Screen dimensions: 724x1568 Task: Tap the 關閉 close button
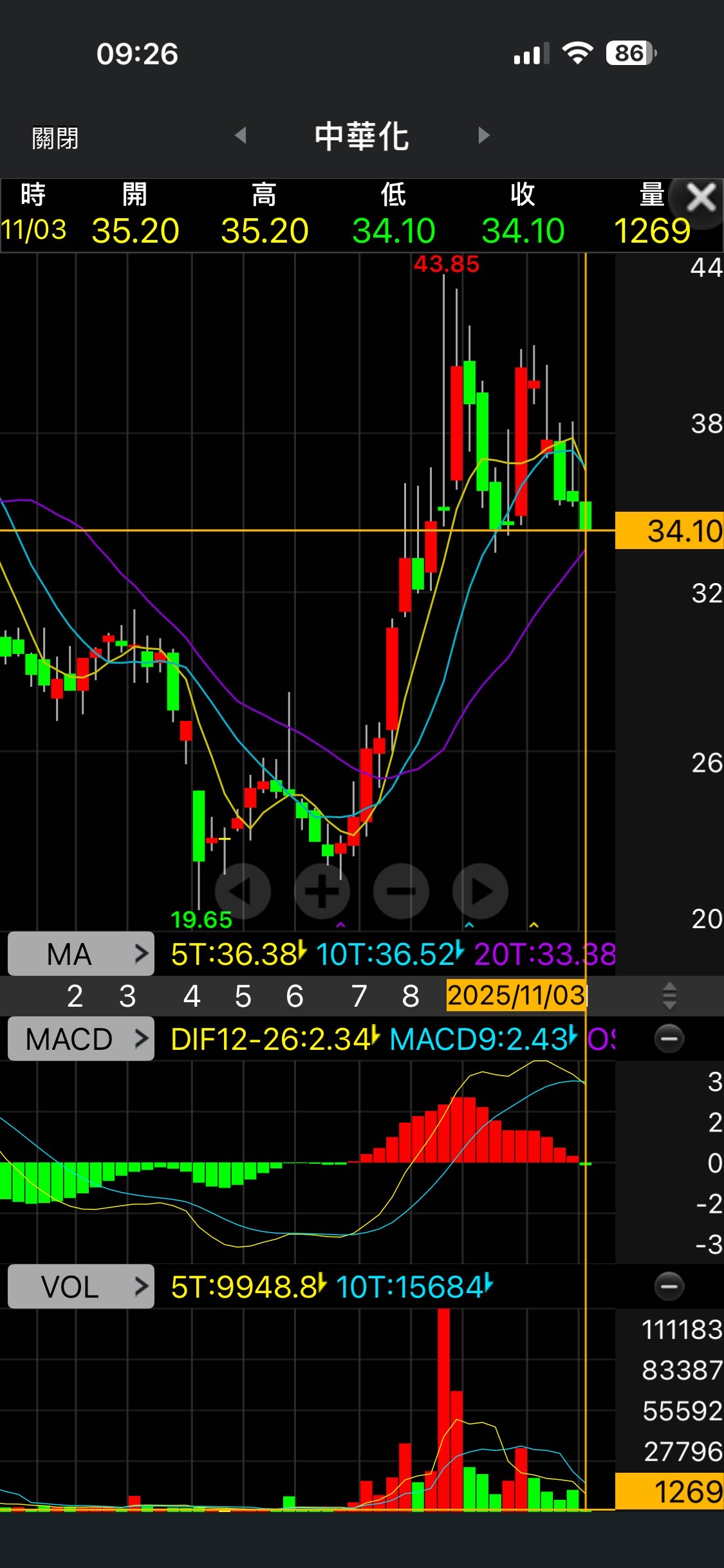(55, 138)
